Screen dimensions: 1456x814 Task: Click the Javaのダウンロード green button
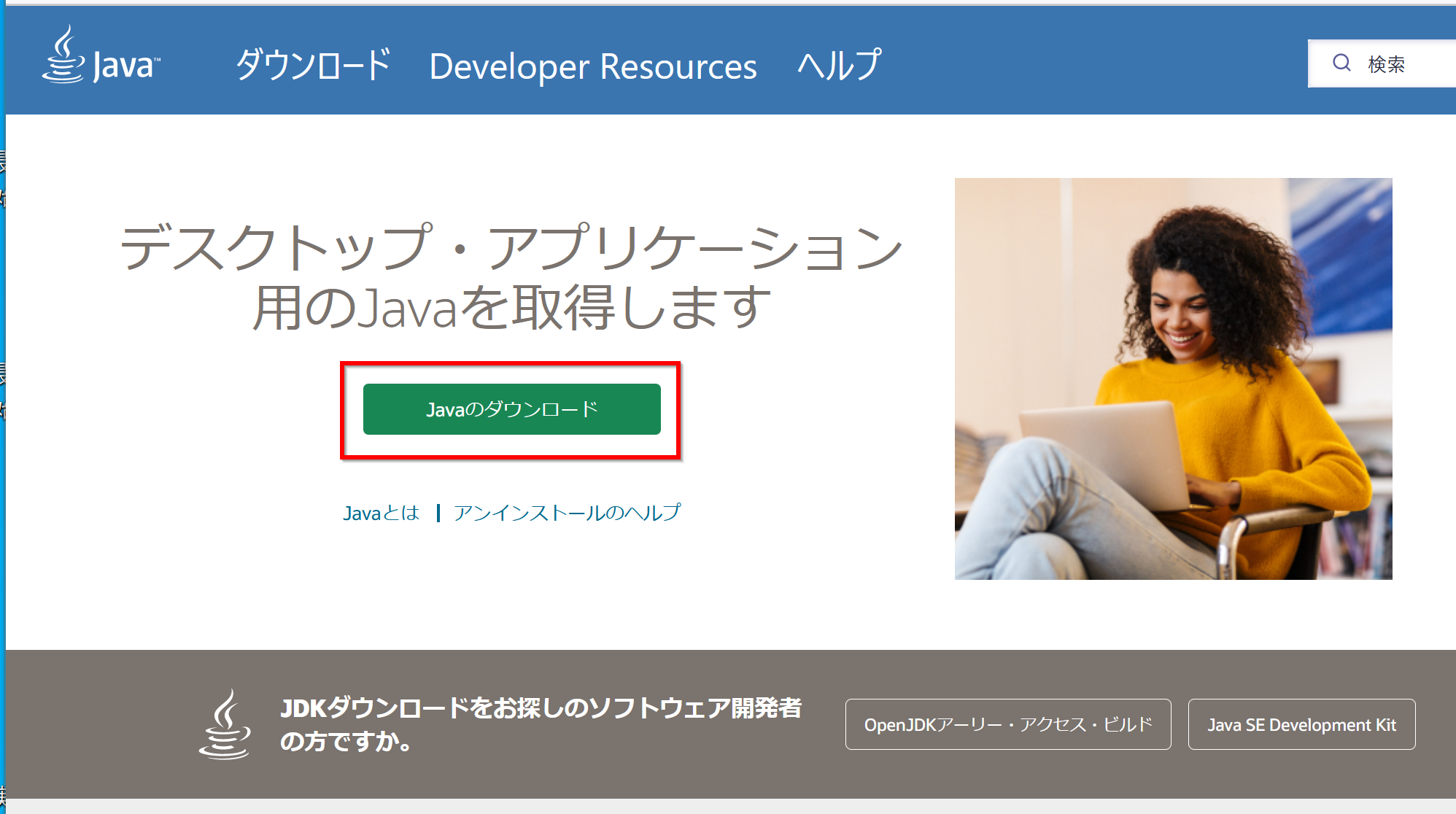511,409
